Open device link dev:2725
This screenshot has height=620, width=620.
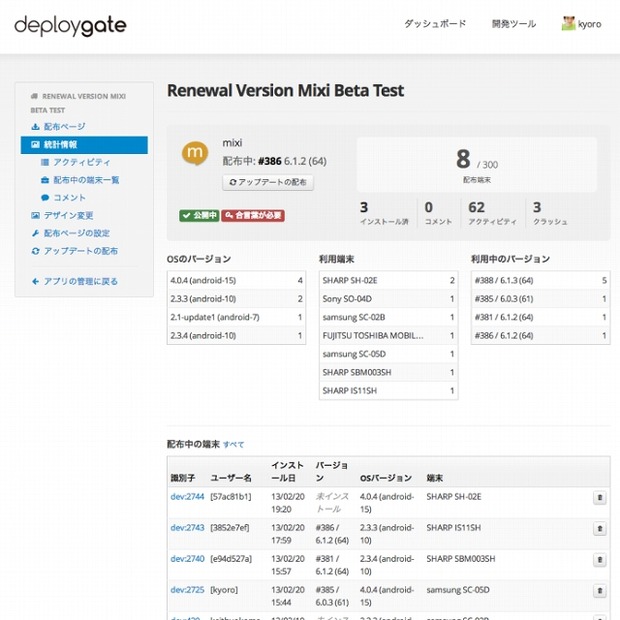coord(187,590)
